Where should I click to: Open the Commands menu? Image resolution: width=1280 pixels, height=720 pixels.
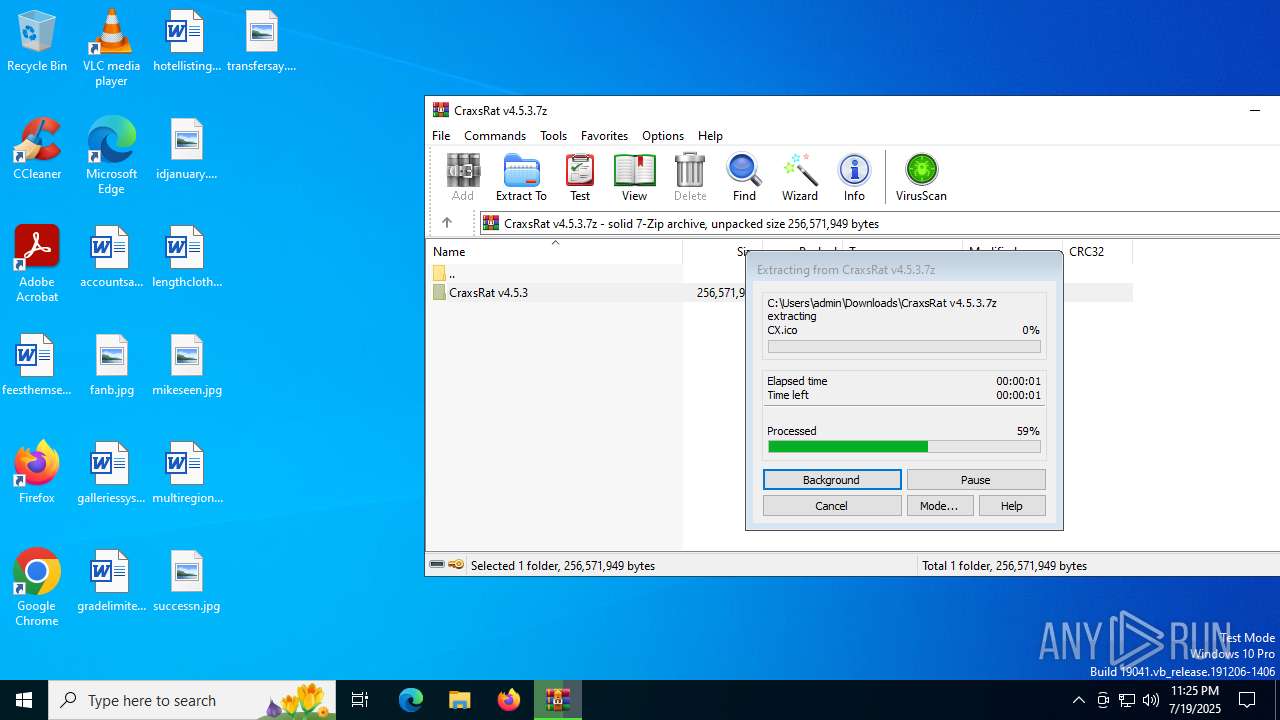click(495, 135)
